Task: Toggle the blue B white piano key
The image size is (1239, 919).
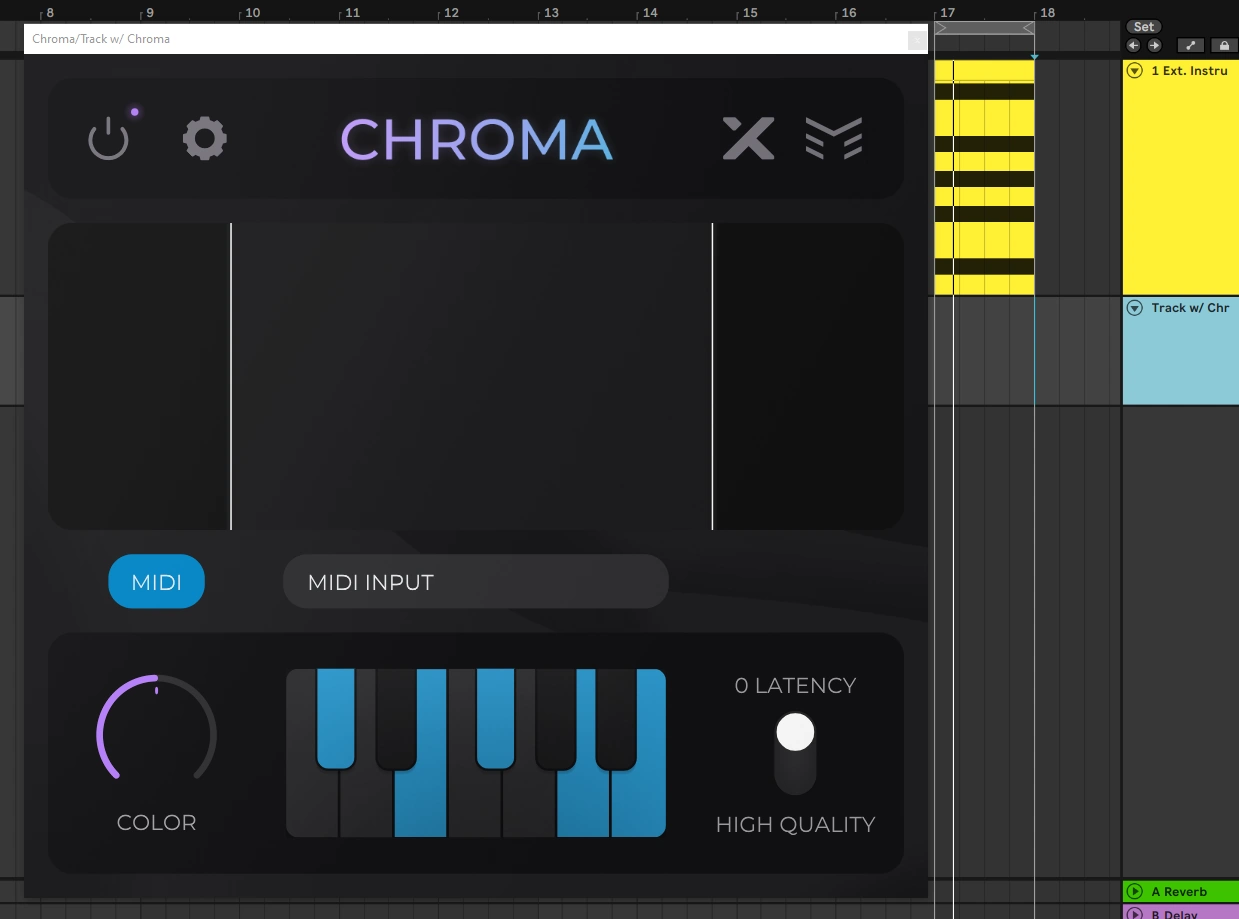Action: coord(640,805)
